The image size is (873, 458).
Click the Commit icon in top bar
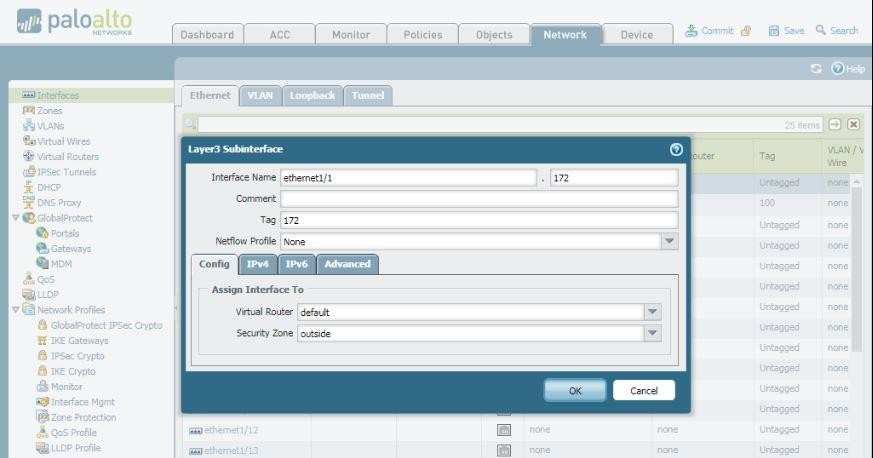692,31
